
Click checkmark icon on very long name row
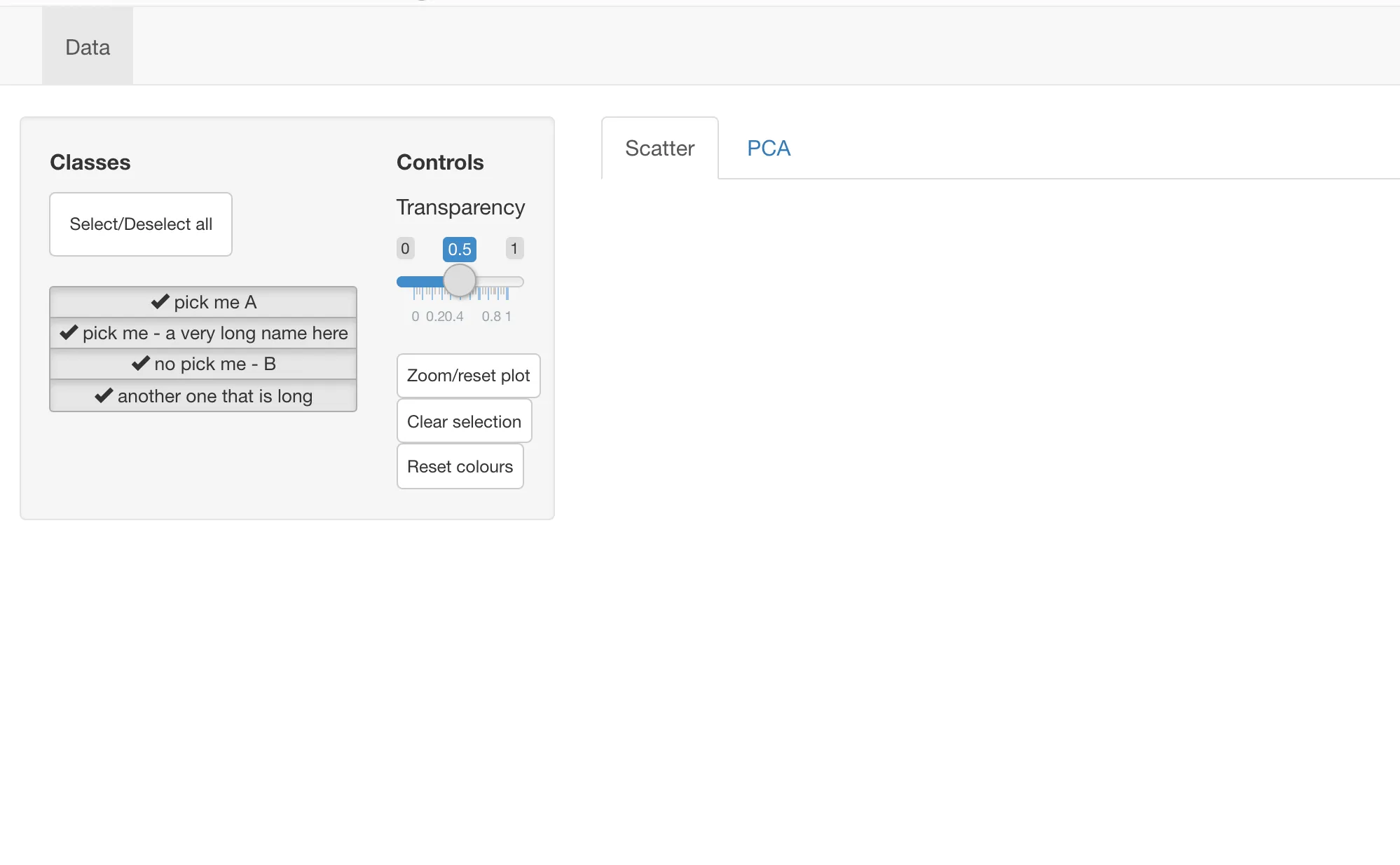(x=69, y=333)
